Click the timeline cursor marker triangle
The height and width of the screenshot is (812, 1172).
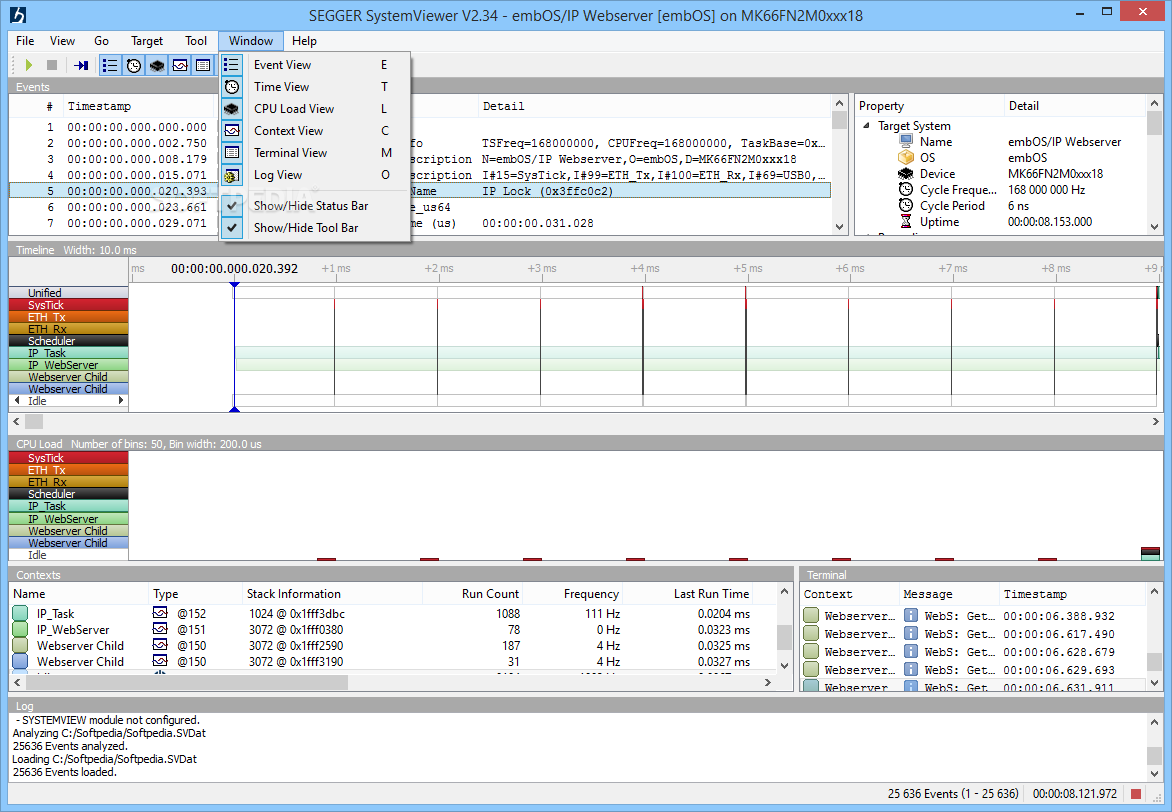click(x=235, y=286)
